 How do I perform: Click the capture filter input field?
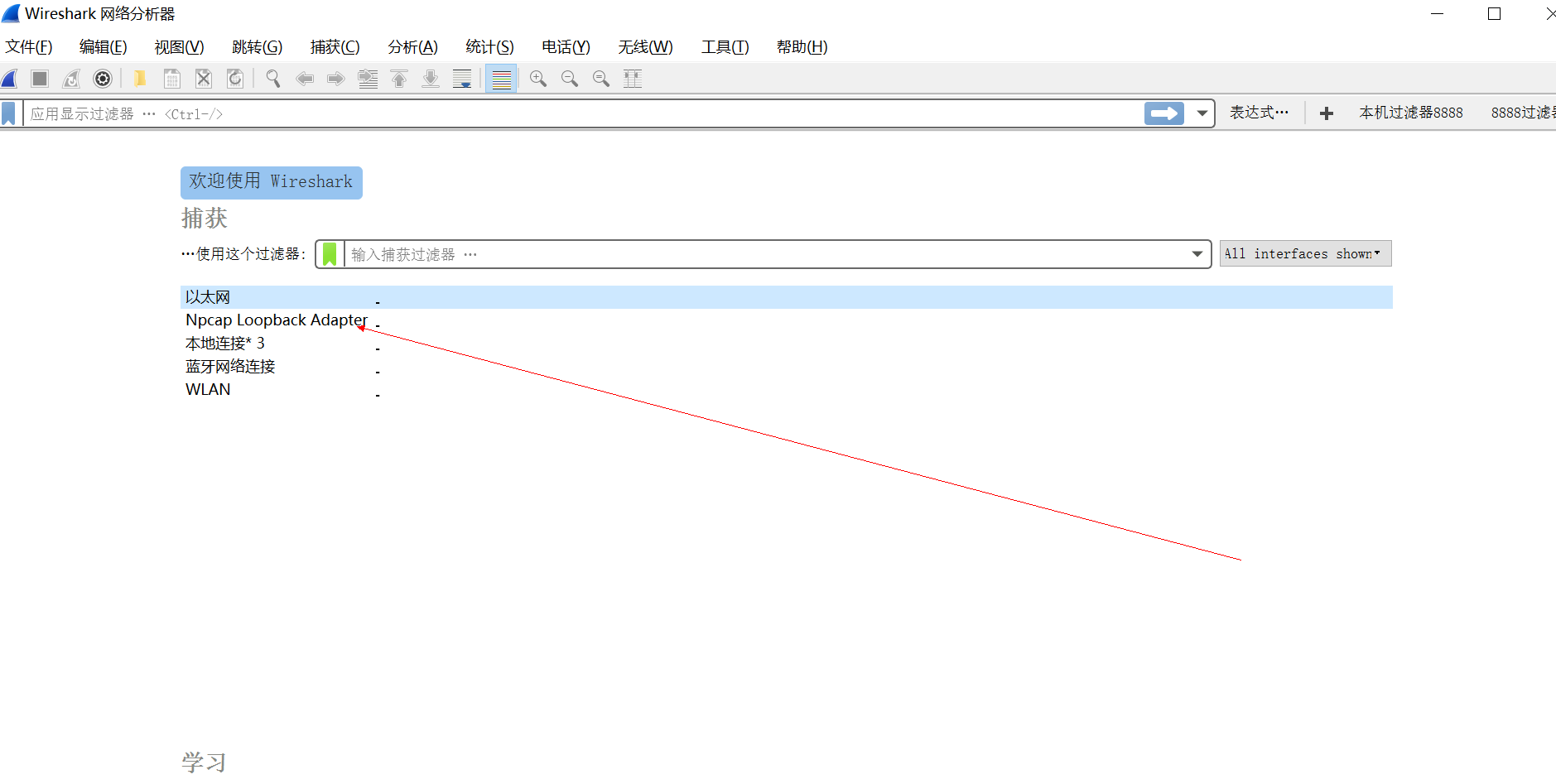coord(767,254)
